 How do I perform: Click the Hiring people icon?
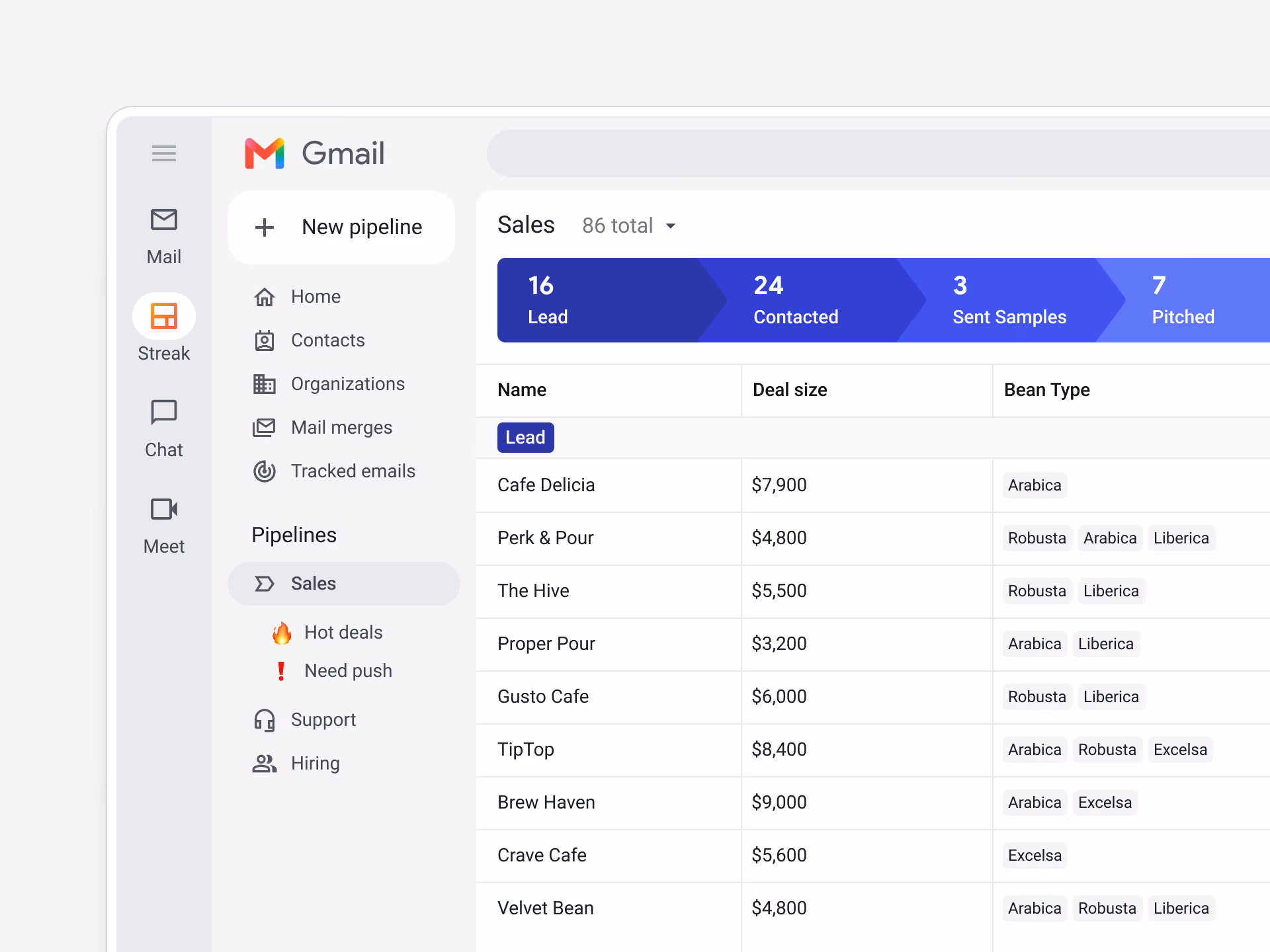click(x=265, y=764)
